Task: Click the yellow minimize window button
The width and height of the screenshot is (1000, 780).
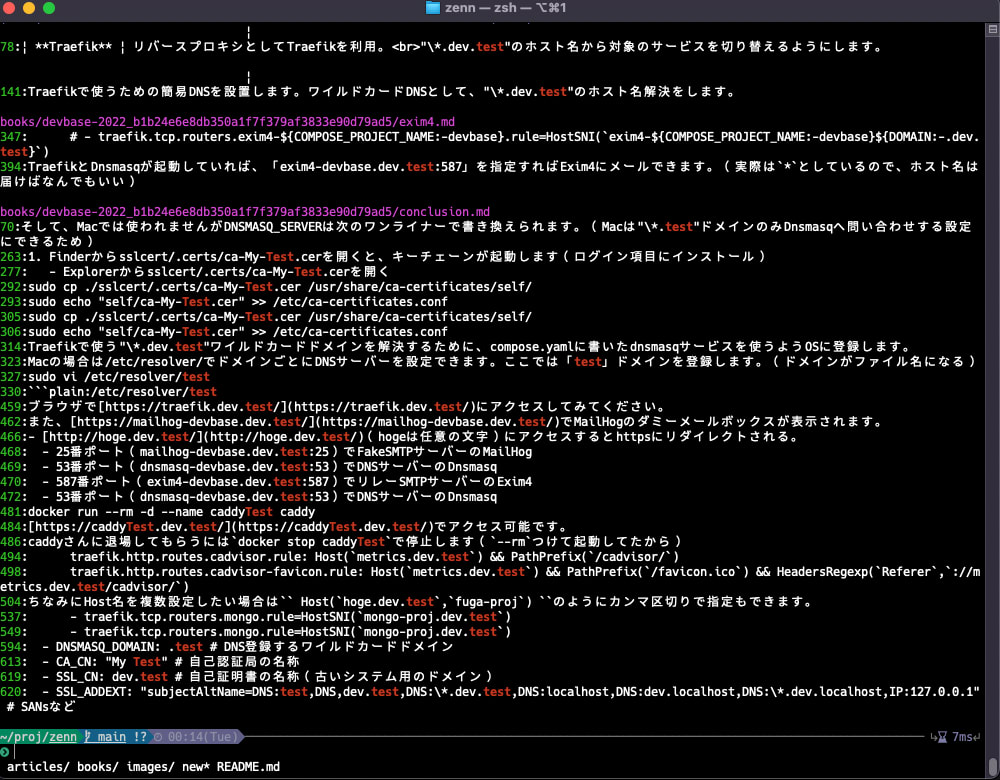Action: pyautogui.click(x=29, y=8)
